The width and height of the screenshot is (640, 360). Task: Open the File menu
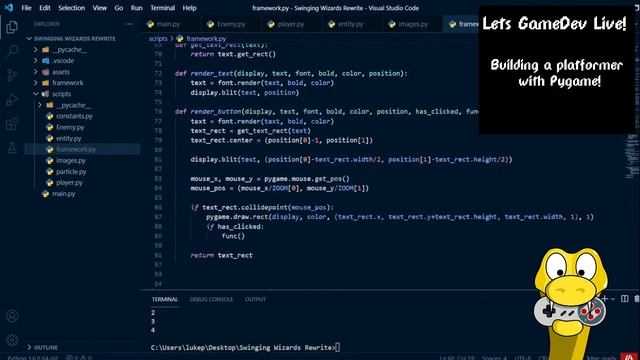point(27,8)
